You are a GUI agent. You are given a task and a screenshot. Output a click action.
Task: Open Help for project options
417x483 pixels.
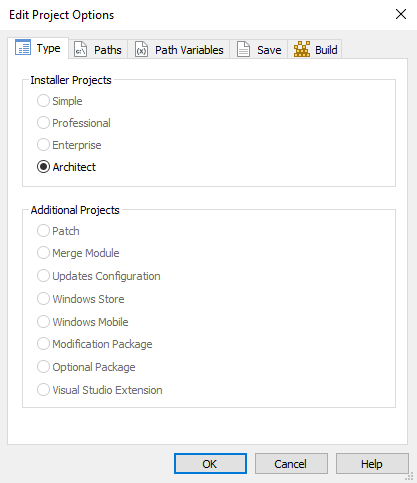(x=372, y=463)
